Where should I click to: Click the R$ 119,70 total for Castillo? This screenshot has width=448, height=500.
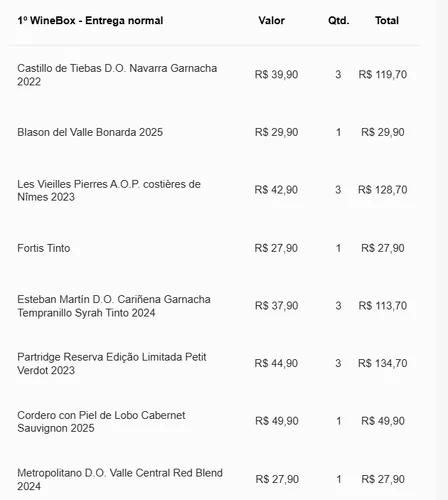click(x=383, y=74)
